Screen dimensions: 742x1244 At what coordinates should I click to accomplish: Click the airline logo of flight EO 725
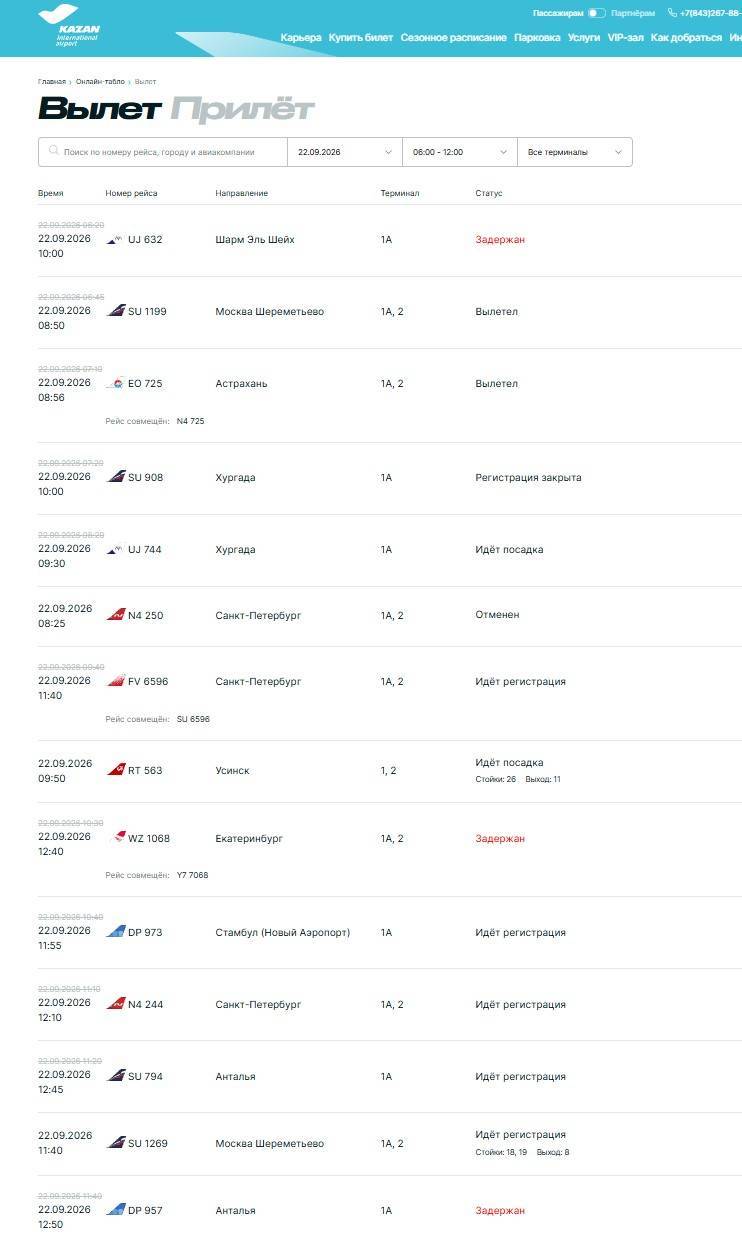116,383
